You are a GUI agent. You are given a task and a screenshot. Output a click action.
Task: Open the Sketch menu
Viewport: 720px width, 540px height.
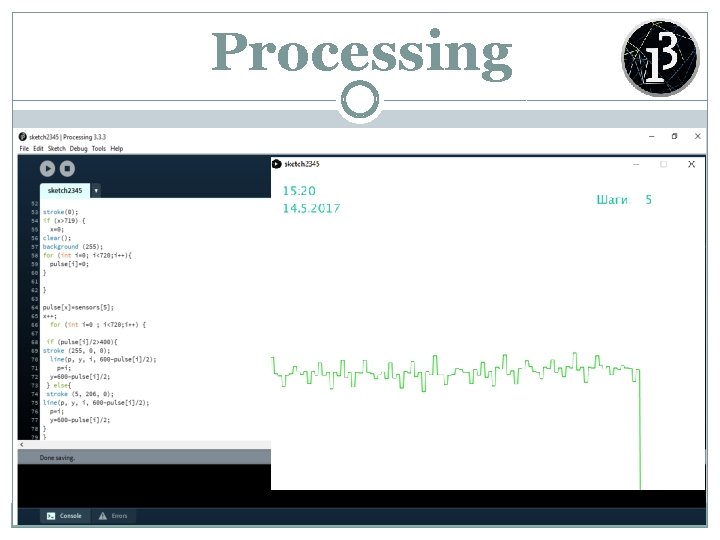point(57,148)
